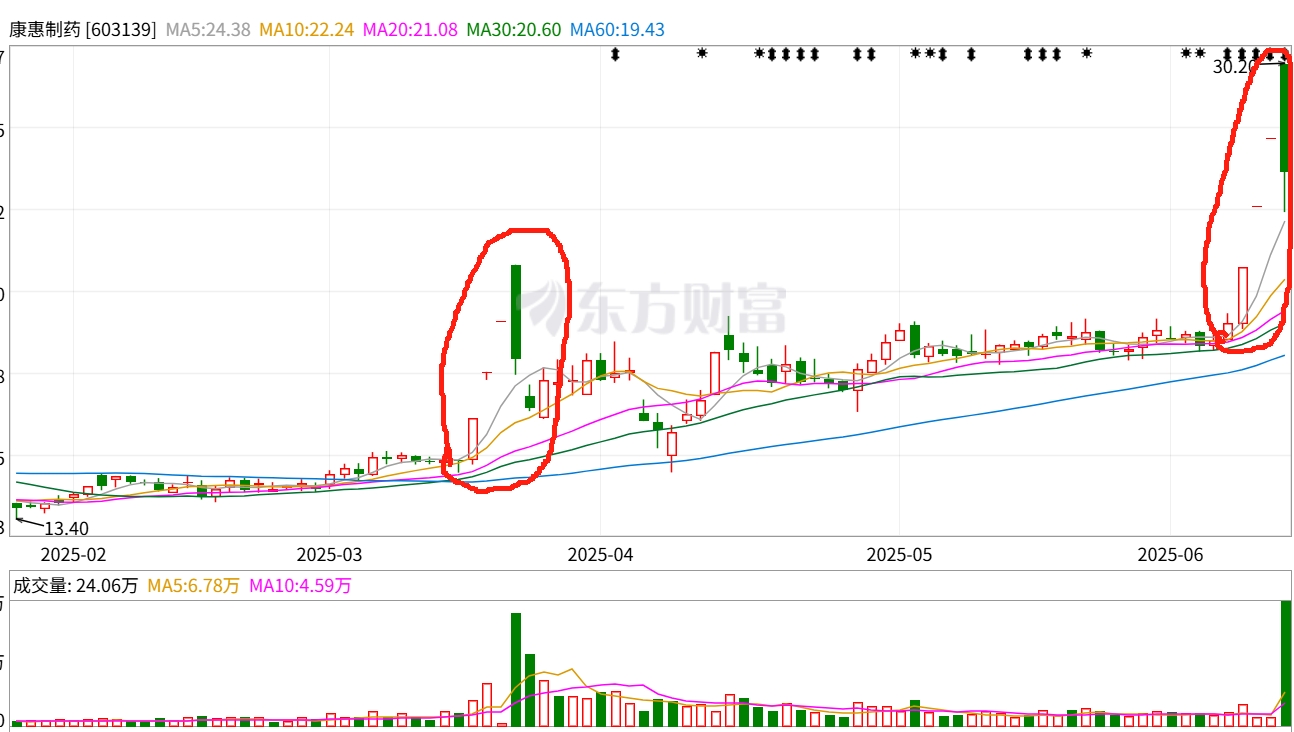Viewport: 1294px width, 732px height.
Task: Click the 2025-03 date axis label
Action: click(329, 553)
